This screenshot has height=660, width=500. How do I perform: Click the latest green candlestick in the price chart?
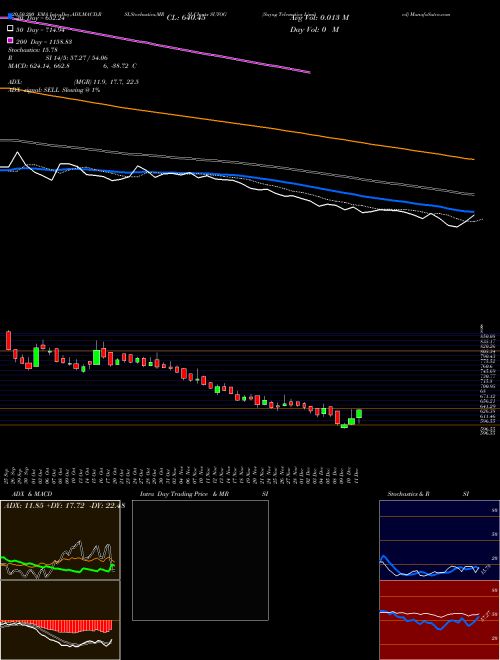[359, 414]
